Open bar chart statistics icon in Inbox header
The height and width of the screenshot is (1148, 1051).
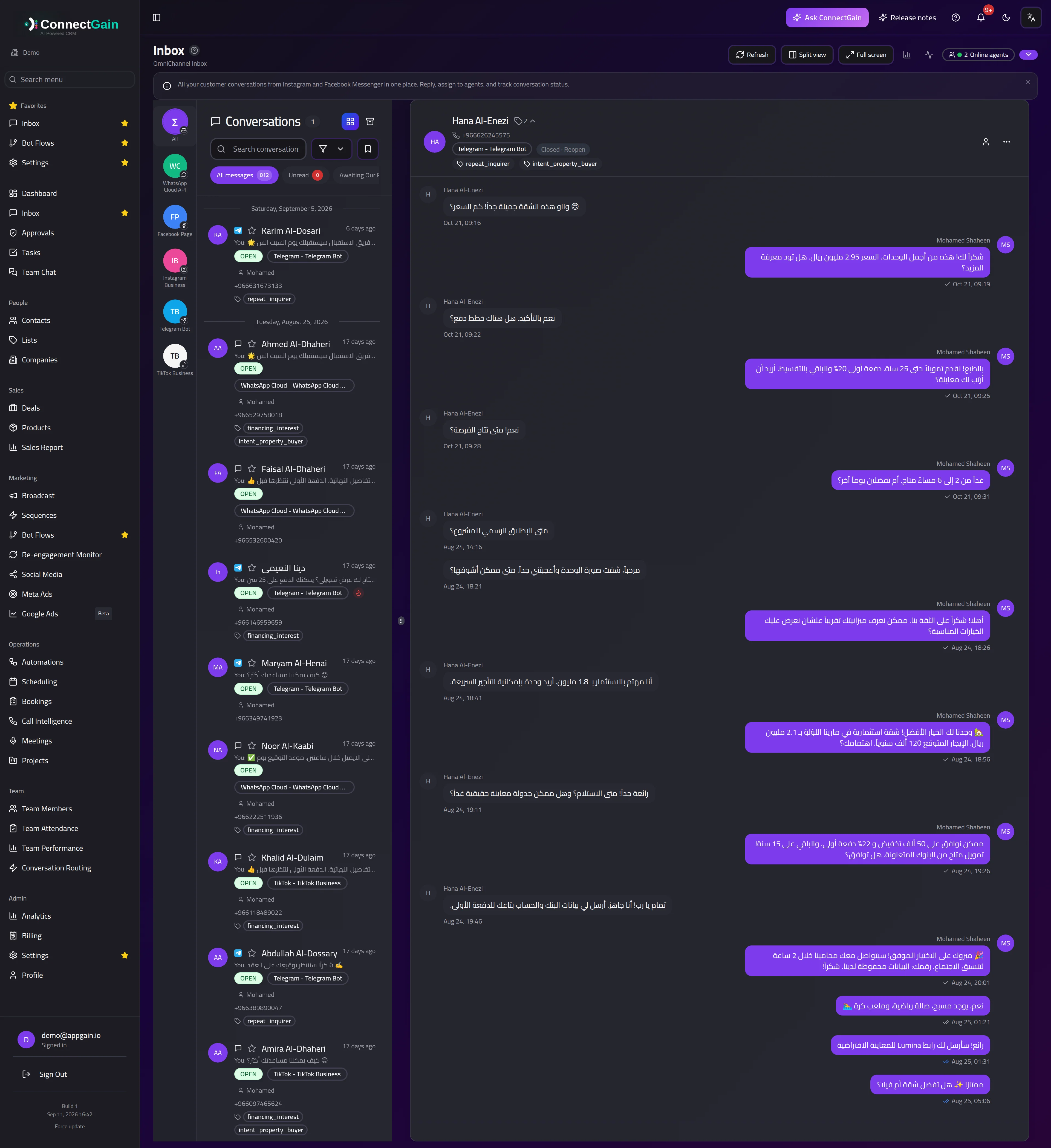click(x=906, y=55)
